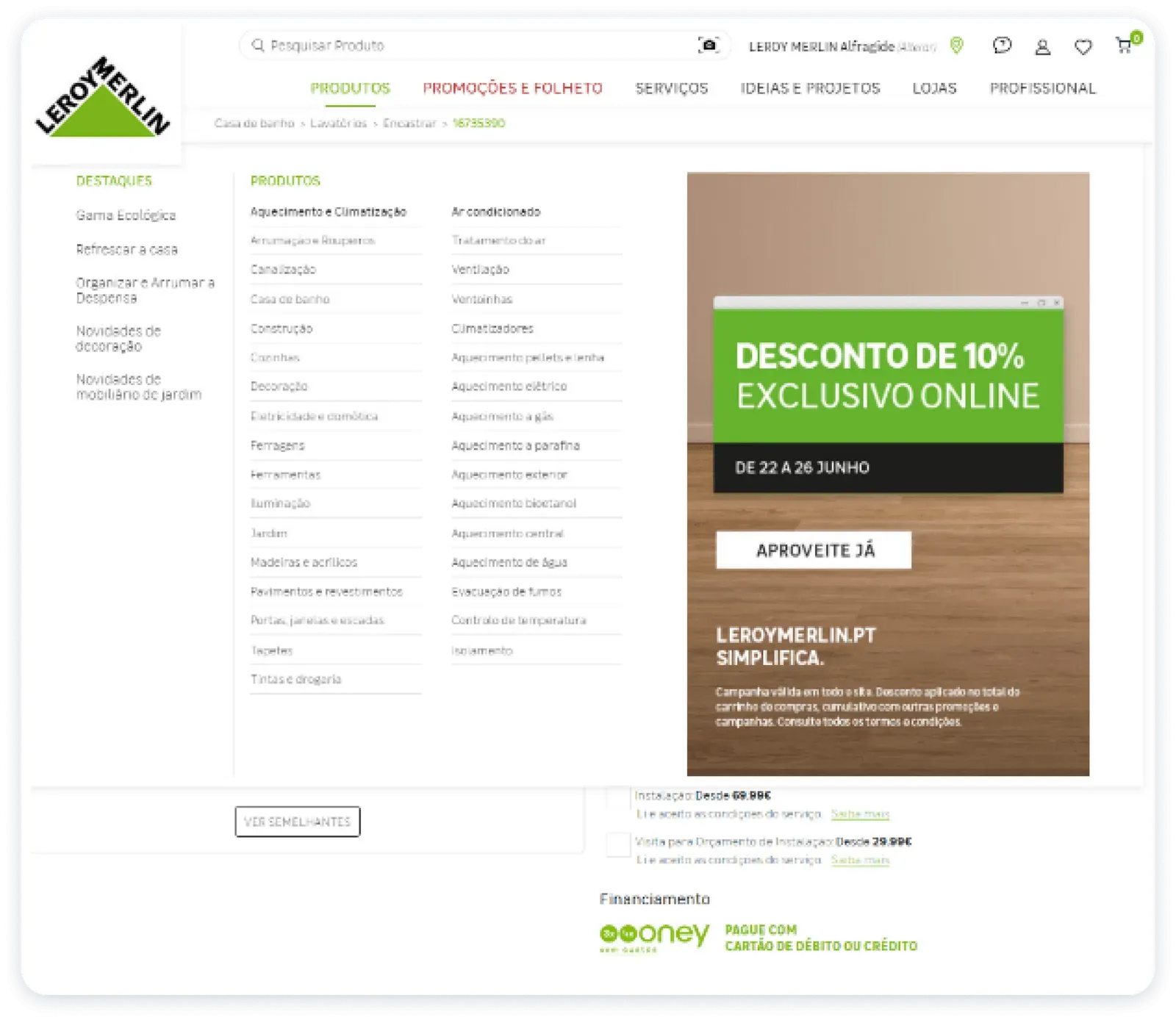Screen dimensions: 1176x1020
Task: Open the SERVIÇOS menu
Action: tap(671, 88)
